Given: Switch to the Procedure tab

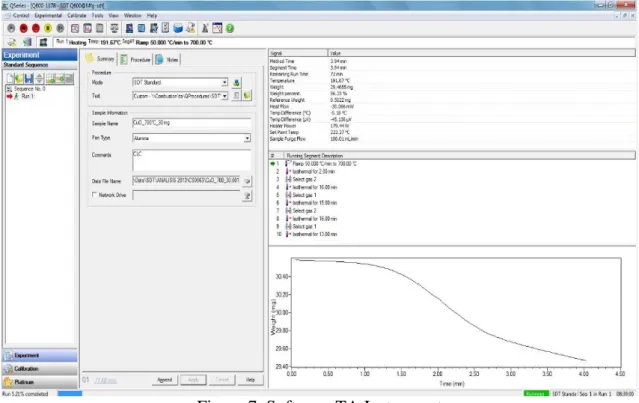Looking at the screenshot, I should coord(136,59).
